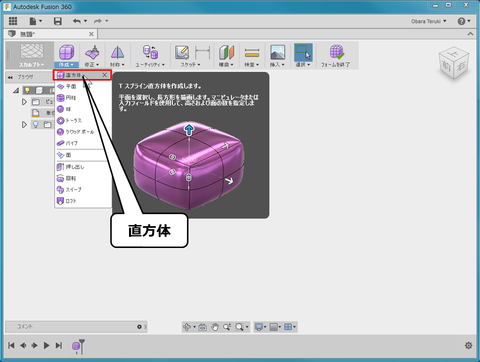
Task: Collapse the ブラウザ browser panel arrows
Action: click(10, 77)
